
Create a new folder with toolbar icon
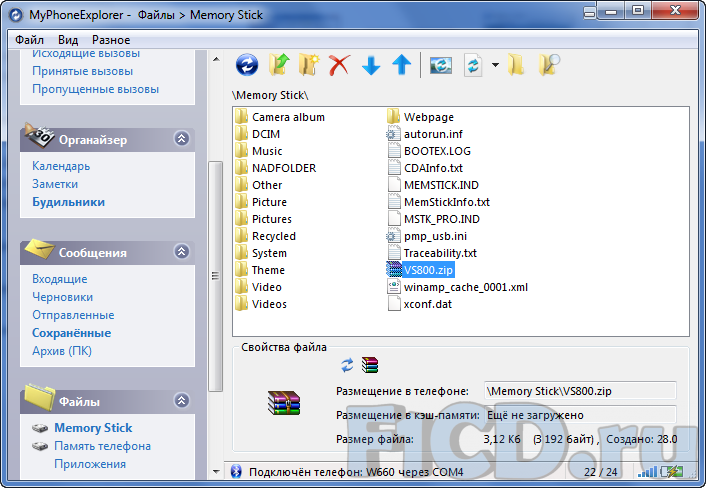coord(309,65)
